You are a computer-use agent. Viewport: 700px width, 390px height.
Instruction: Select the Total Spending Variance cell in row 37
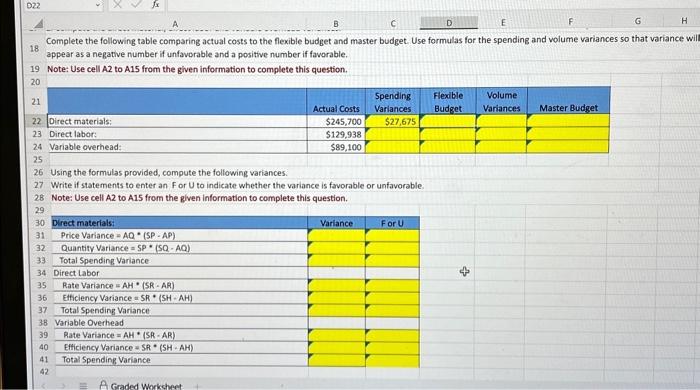pos(337,310)
